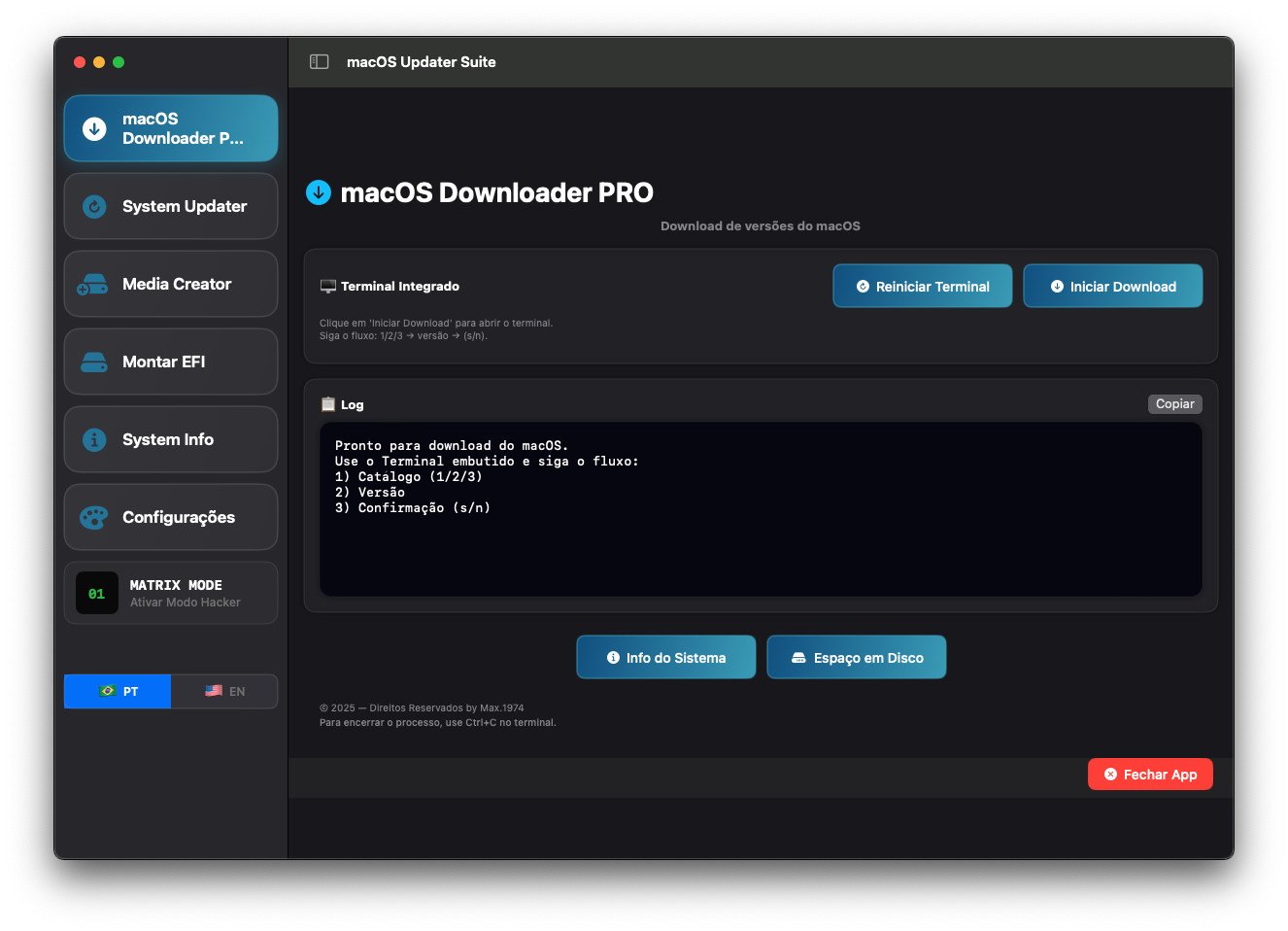Copy the log using the Copiar button
This screenshot has width=1288, height=931.
(1174, 403)
